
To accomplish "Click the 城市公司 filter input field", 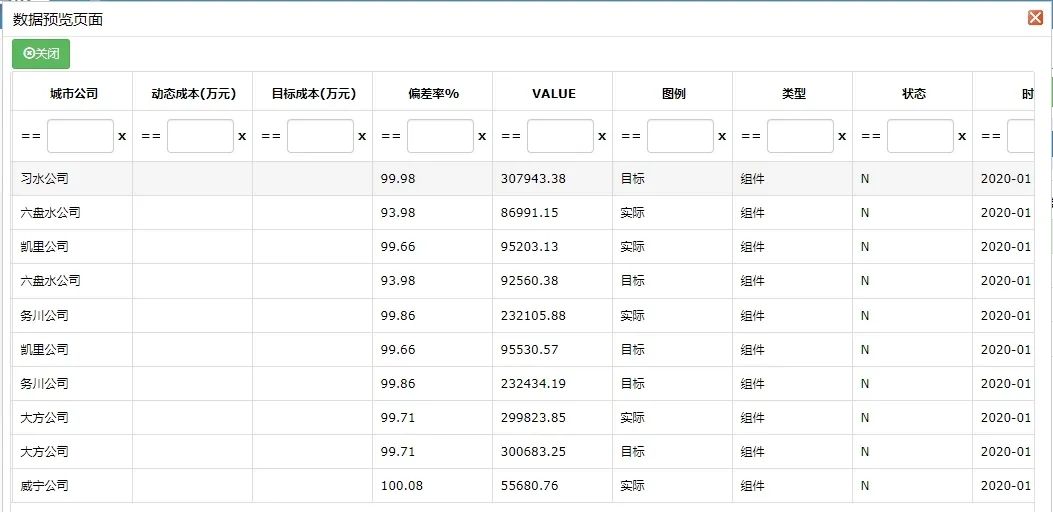I will point(80,136).
